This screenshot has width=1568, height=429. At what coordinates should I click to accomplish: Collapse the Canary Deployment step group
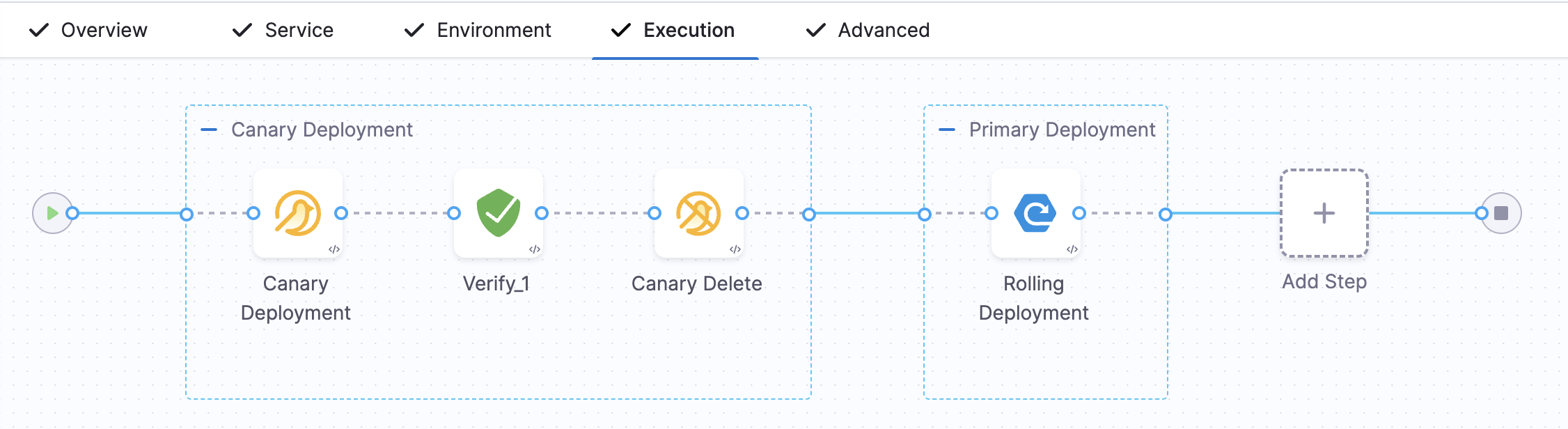(x=209, y=130)
